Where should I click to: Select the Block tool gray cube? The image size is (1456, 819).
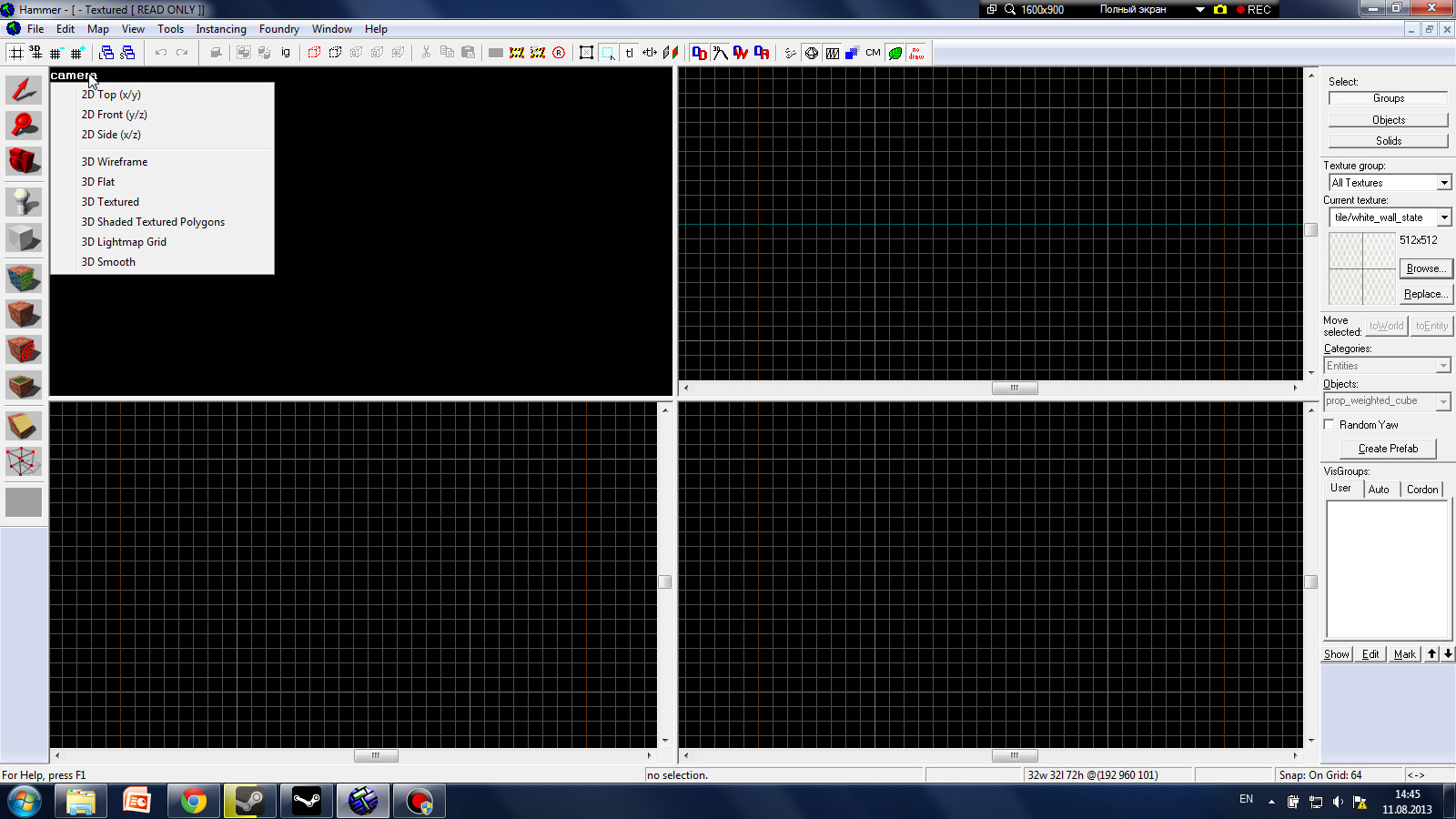pos(24,238)
